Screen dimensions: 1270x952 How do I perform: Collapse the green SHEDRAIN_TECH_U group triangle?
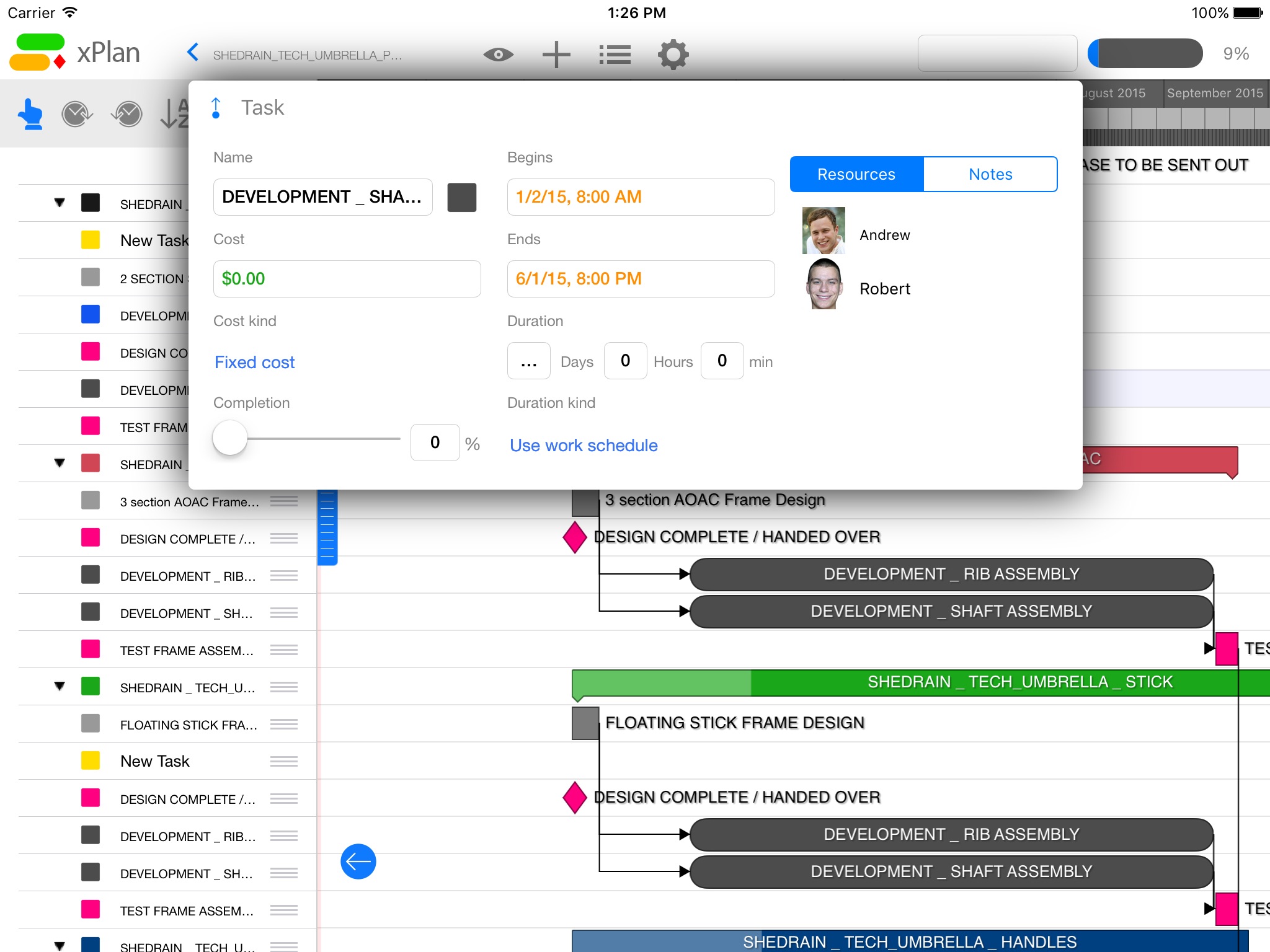tap(60, 686)
